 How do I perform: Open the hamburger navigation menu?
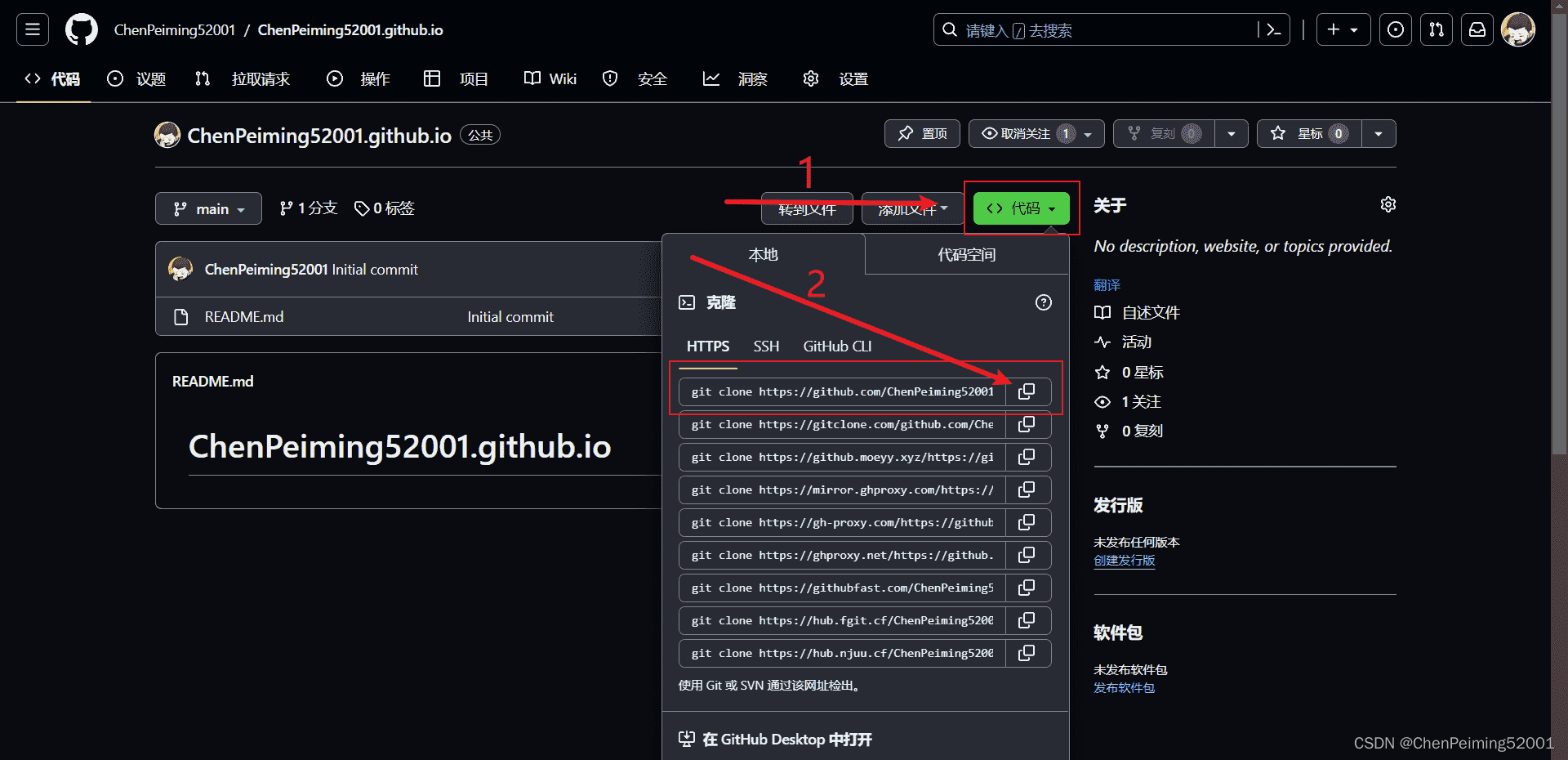33,29
